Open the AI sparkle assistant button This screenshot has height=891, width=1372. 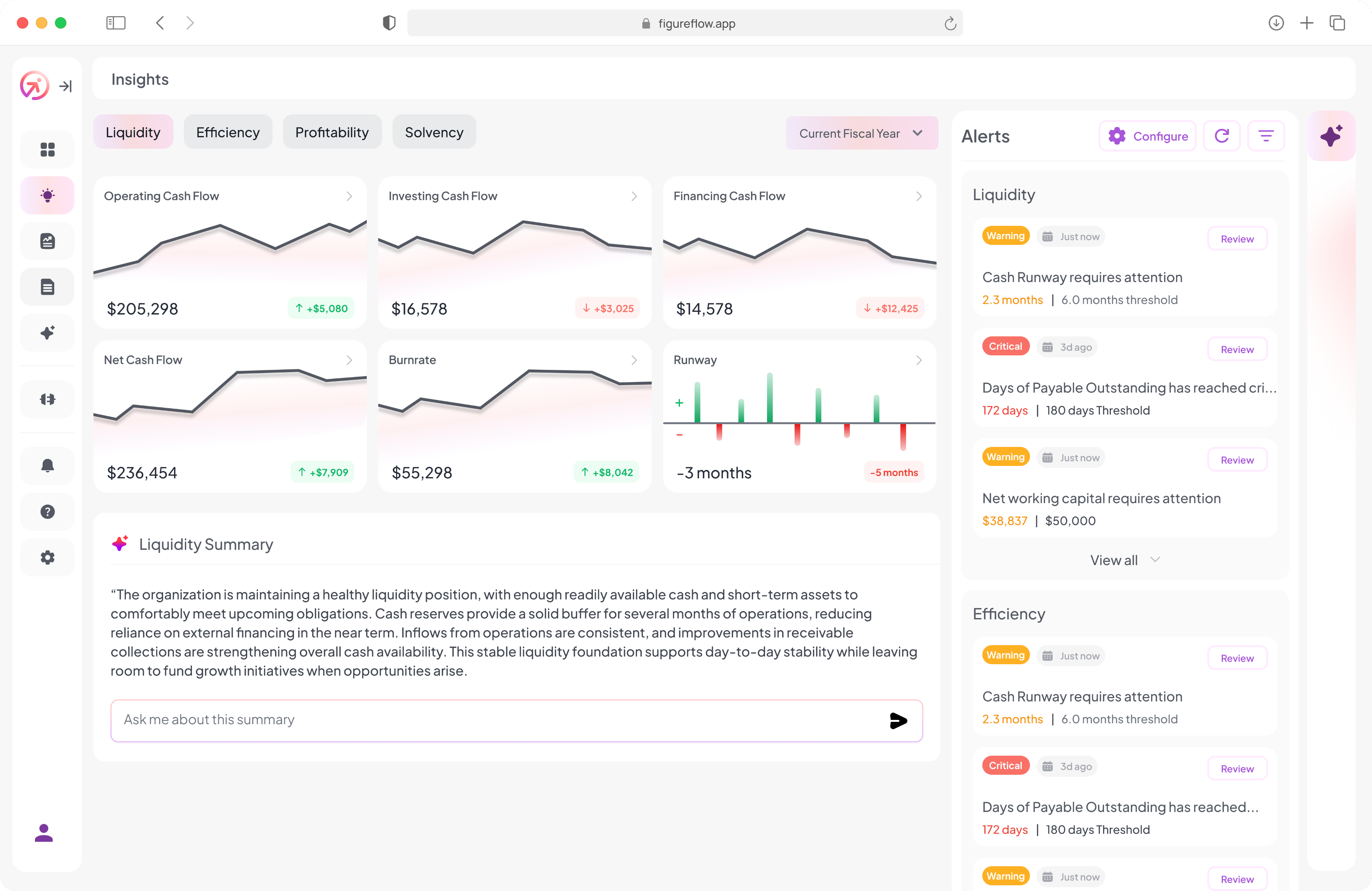point(1331,136)
